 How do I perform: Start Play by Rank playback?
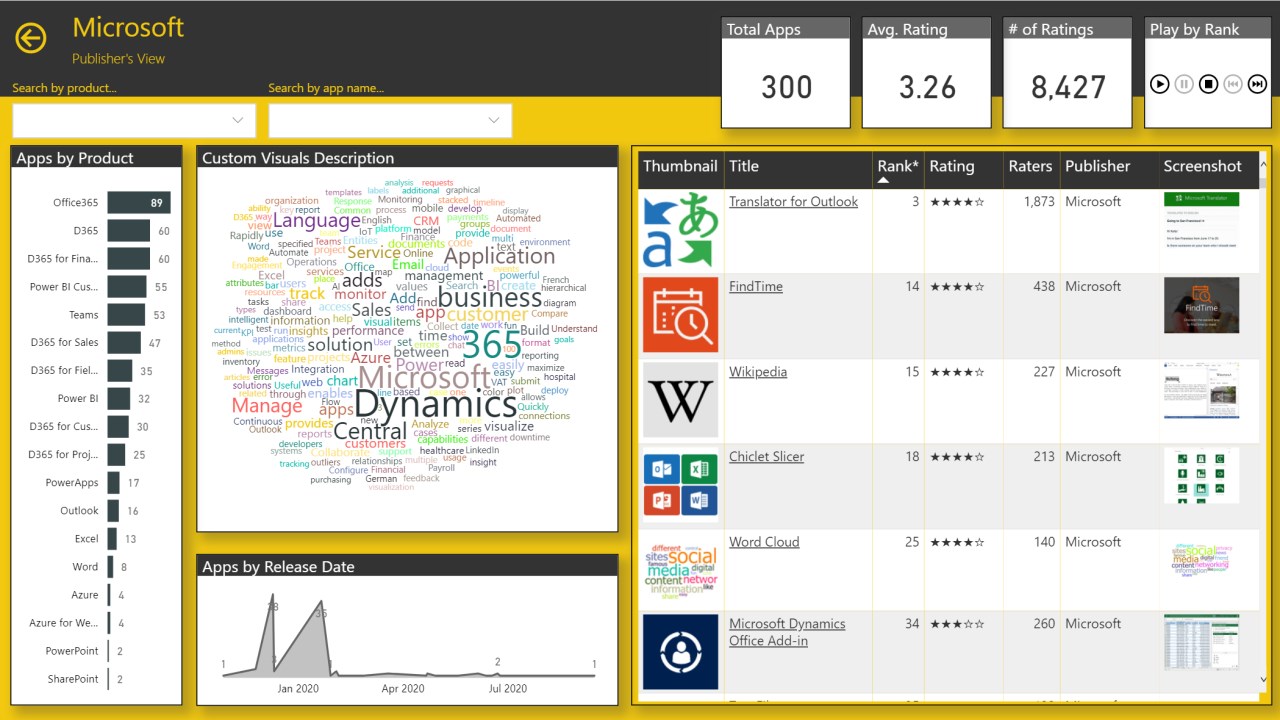point(1160,84)
